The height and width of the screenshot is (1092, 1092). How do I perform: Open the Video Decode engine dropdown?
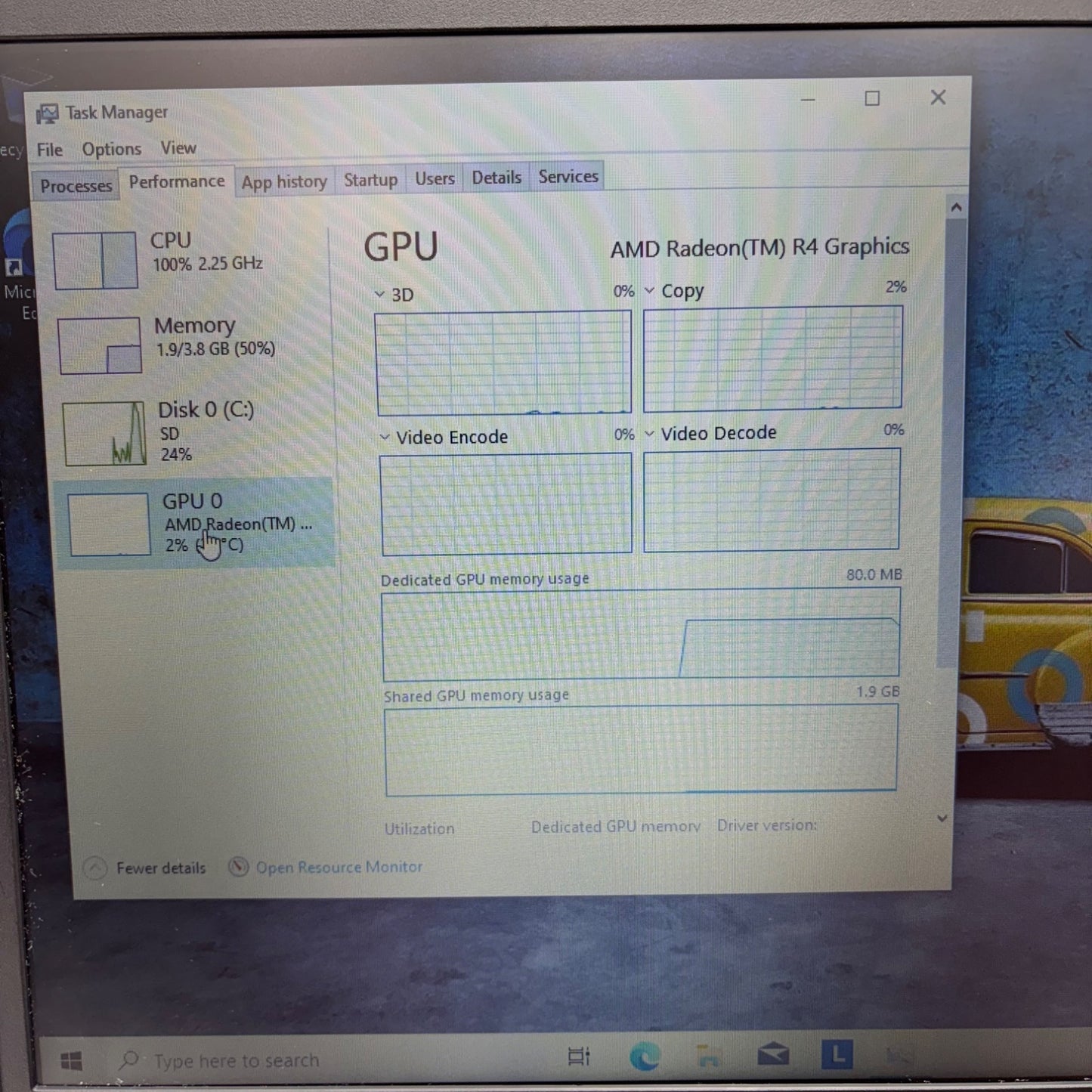tap(649, 434)
